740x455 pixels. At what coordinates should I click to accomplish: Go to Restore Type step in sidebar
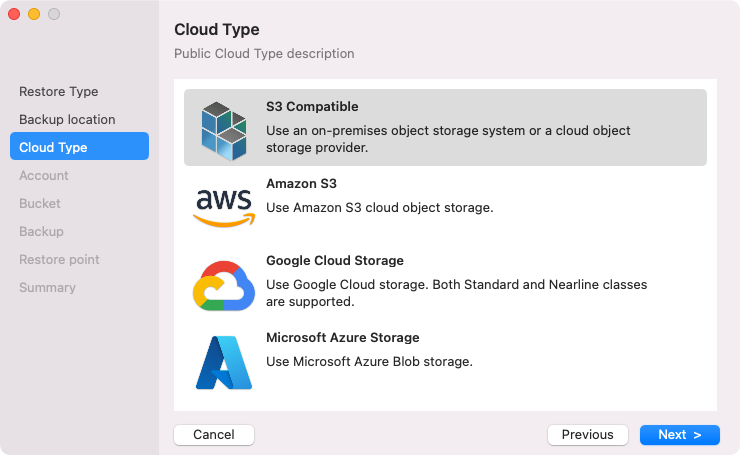coord(59,92)
